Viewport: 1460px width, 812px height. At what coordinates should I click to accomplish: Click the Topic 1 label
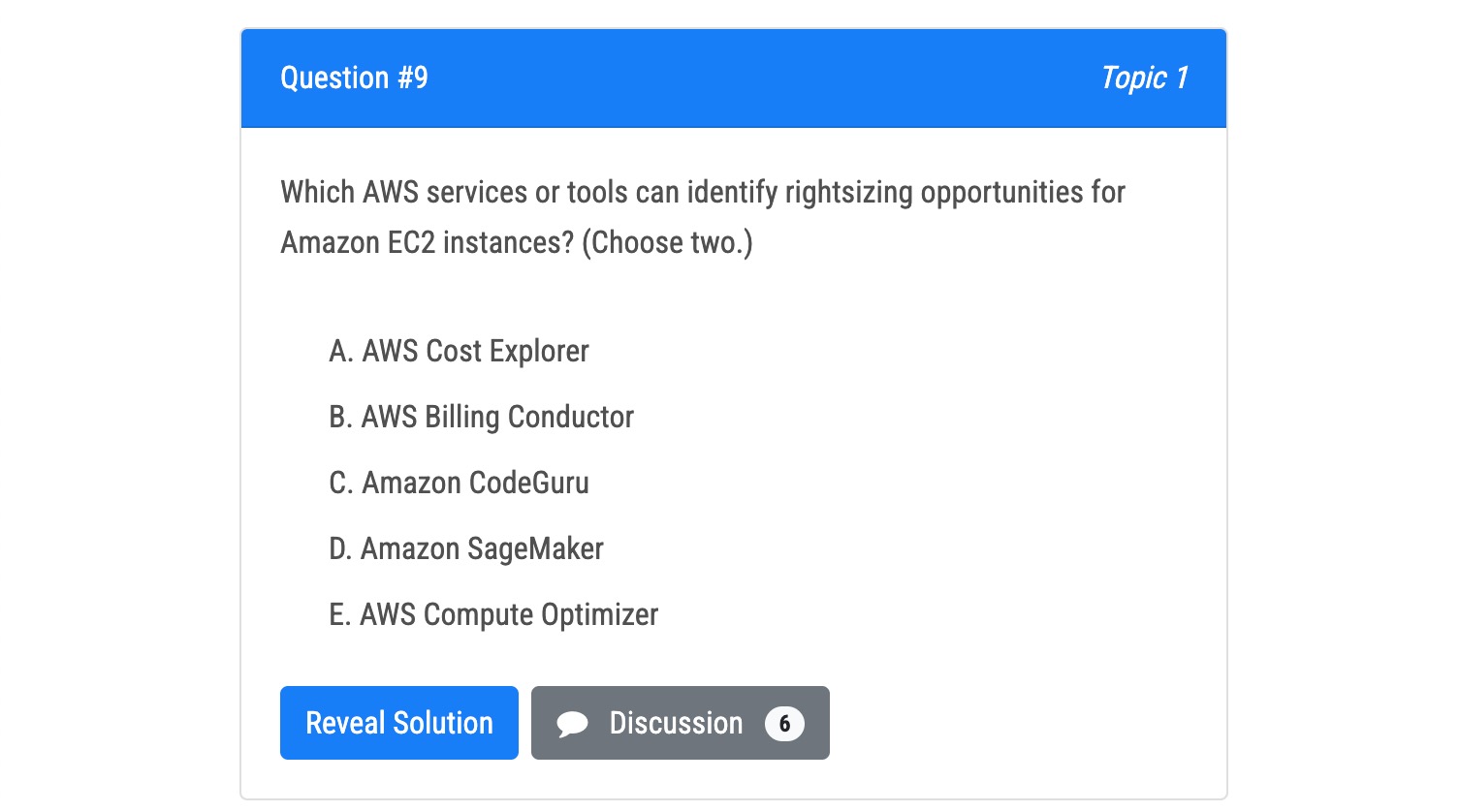1144,78
